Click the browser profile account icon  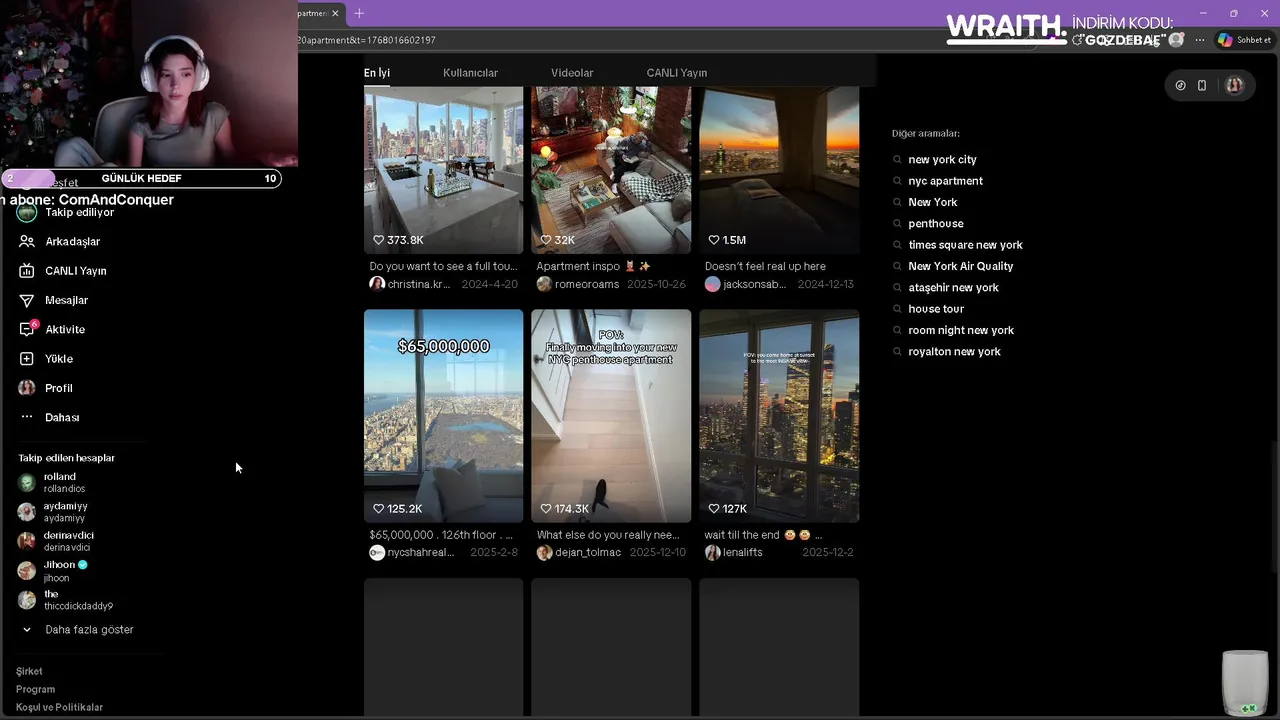pyautogui.click(x=1176, y=40)
